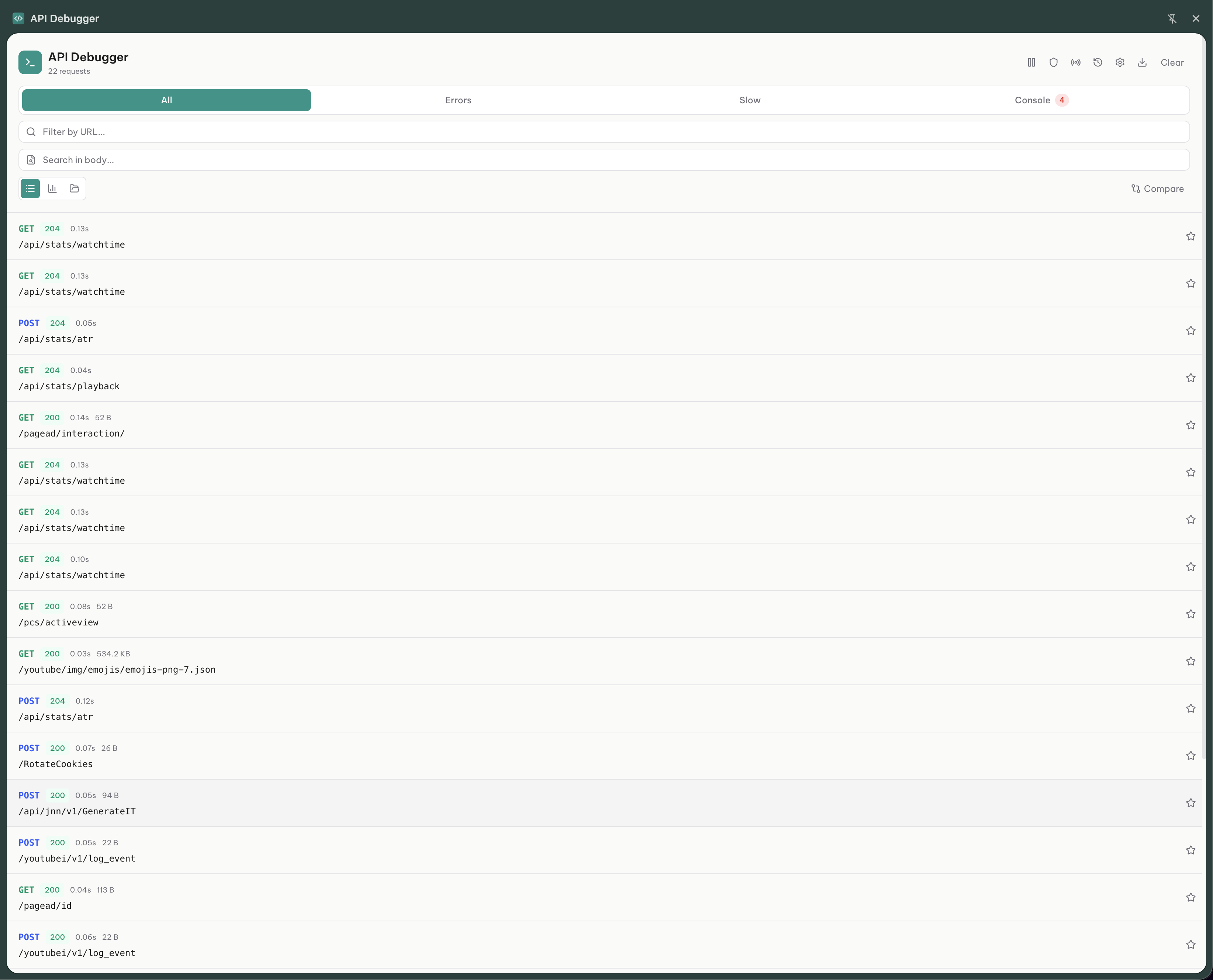This screenshot has width=1213, height=980.
Task: Switch to the bar chart view
Action: point(52,189)
